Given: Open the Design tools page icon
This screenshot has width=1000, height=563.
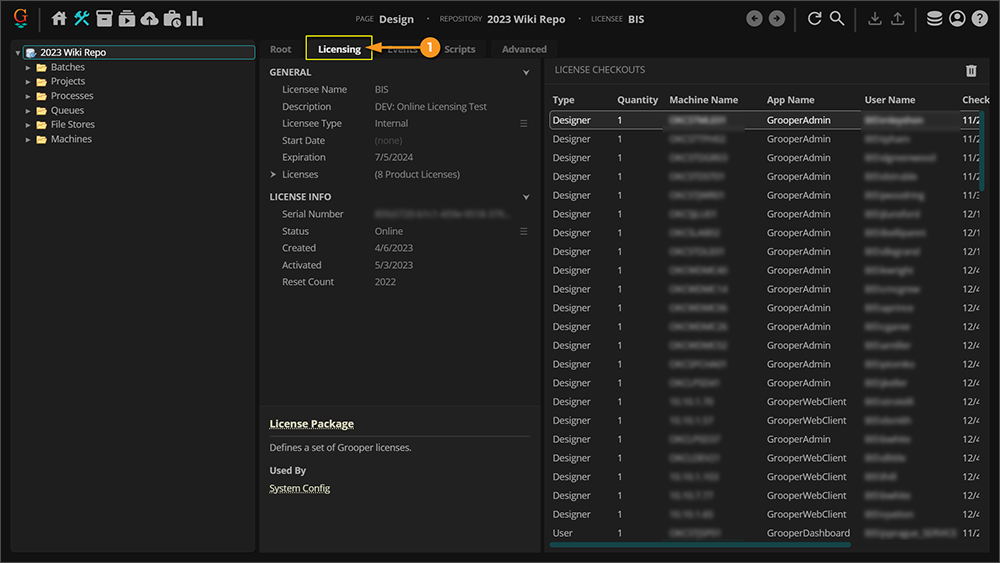Looking at the screenshot, I should click(x=82, y=19).
